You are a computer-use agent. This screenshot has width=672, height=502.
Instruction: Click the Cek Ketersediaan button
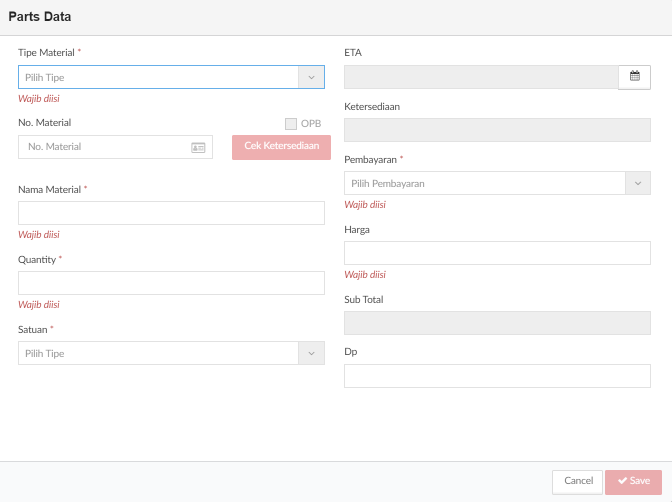[x=281, y=147]
